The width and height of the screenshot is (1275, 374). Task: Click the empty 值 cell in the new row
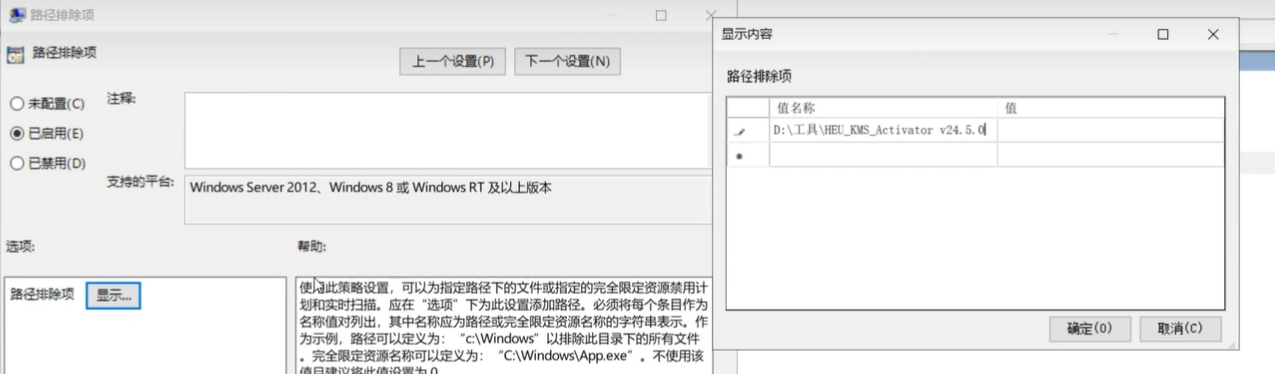click(x=1110, y=154)
